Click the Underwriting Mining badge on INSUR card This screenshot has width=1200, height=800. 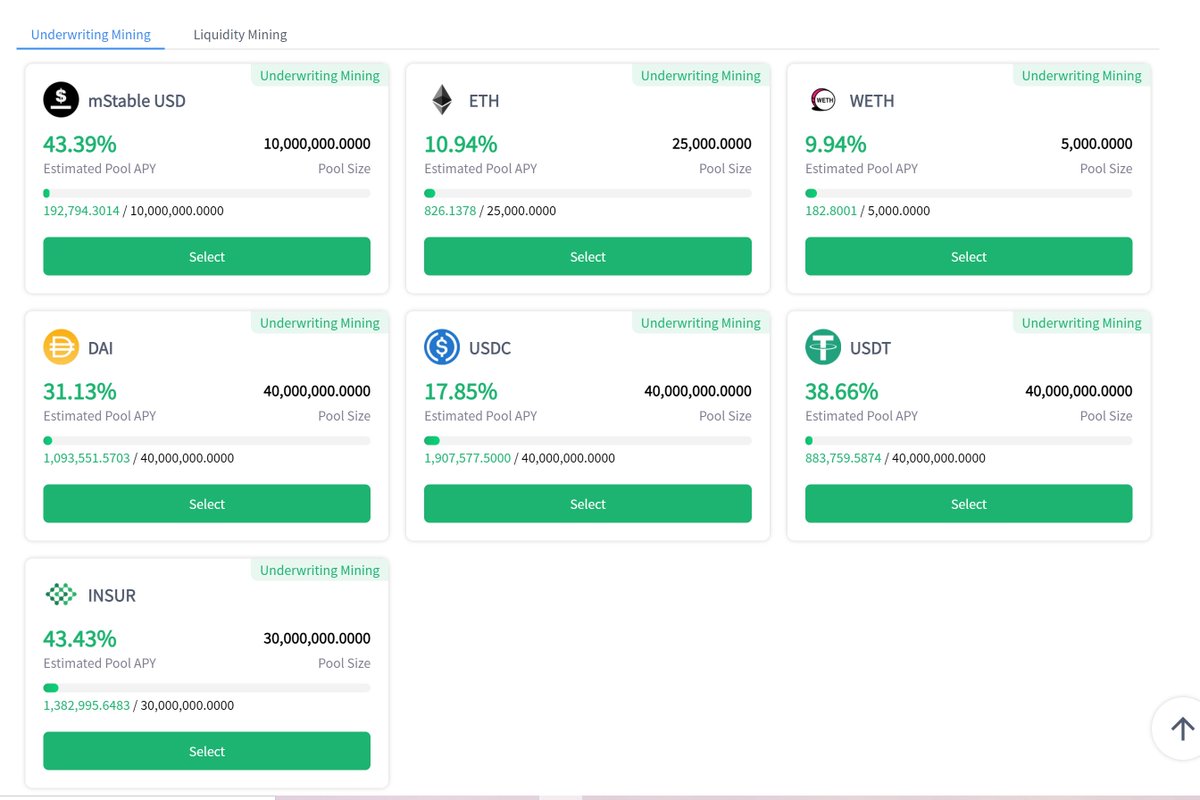320,570
